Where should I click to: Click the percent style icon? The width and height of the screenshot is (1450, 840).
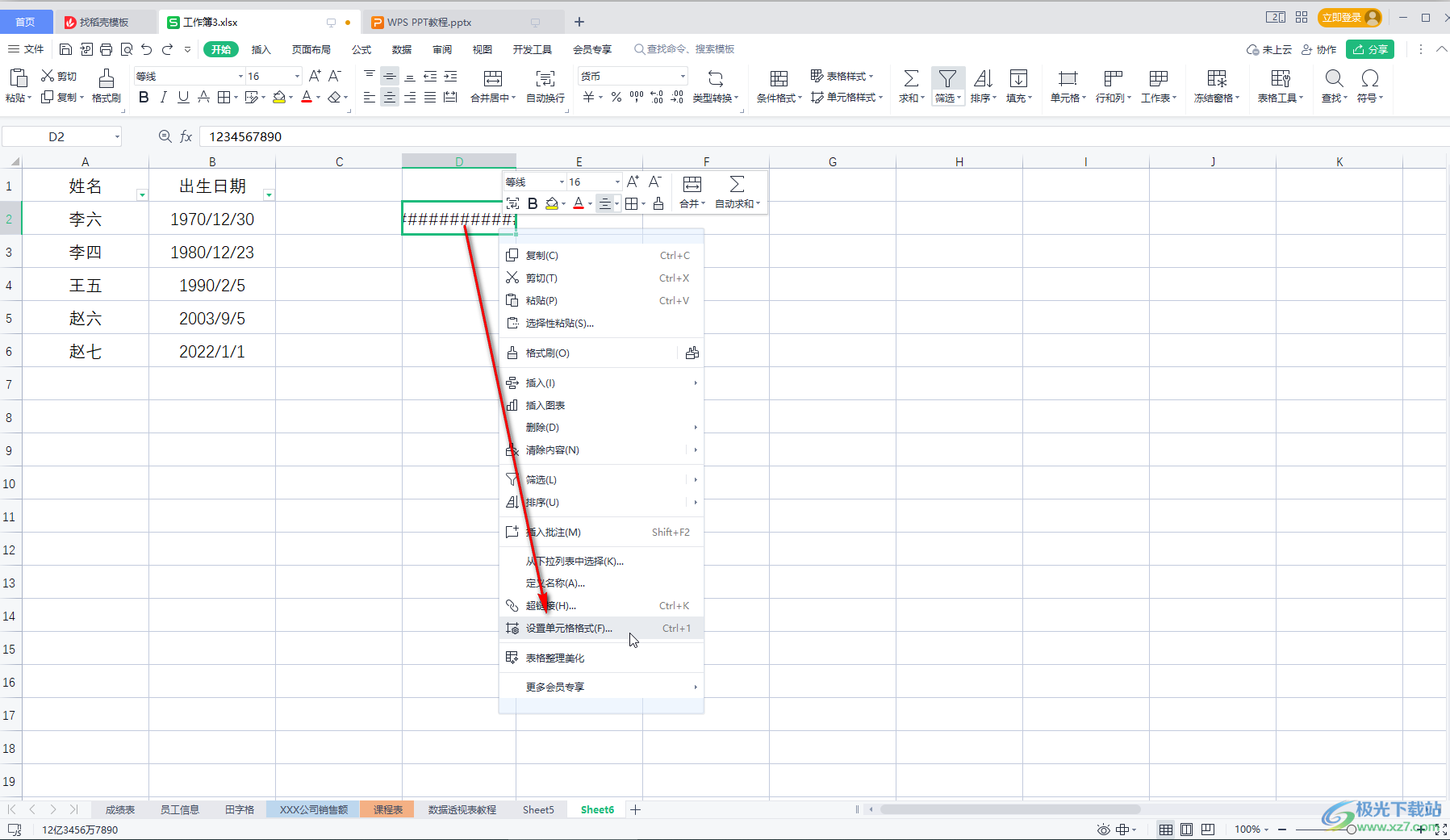(616, 98)
